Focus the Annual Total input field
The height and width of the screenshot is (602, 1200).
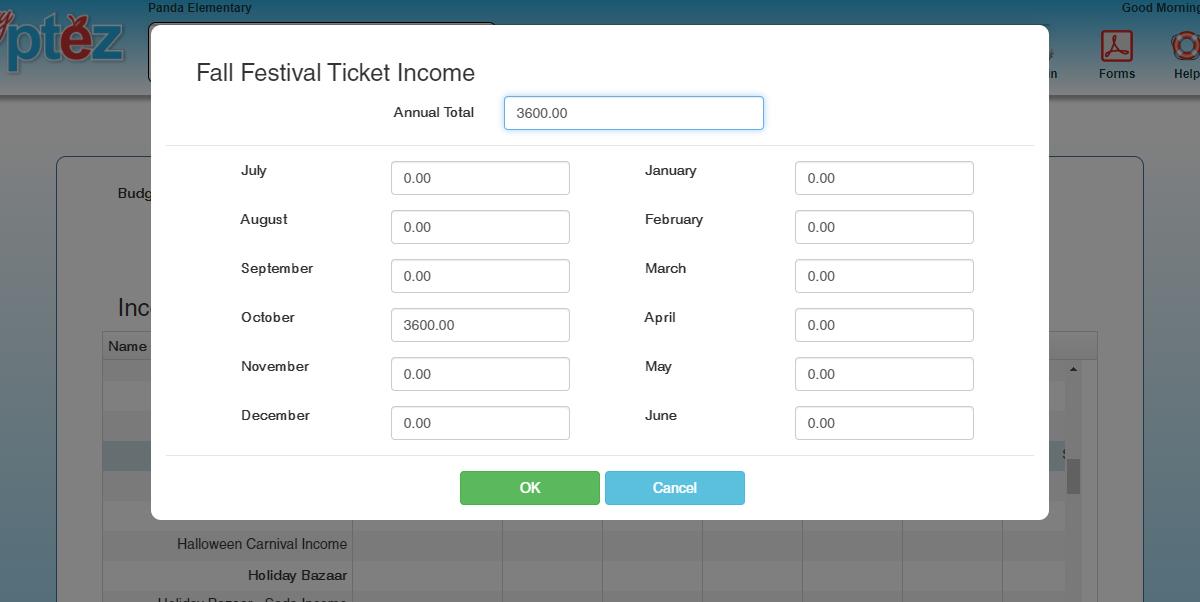coord(633,113)
